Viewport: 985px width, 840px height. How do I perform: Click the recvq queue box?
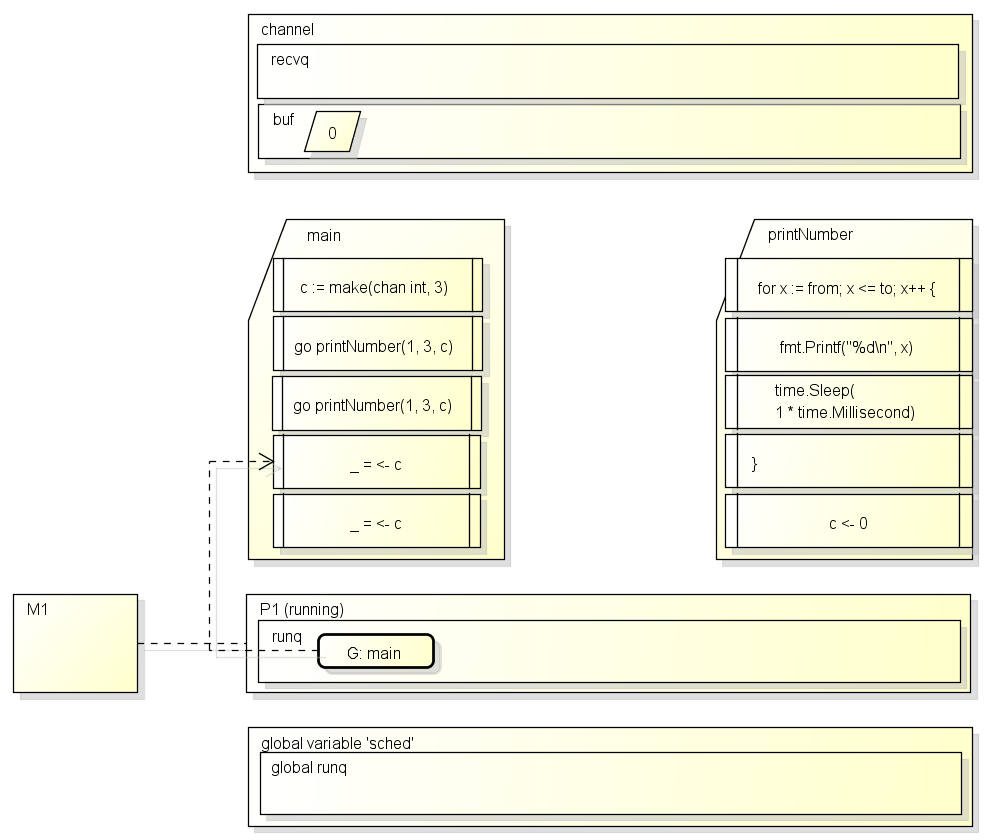(x=607, y=71)
